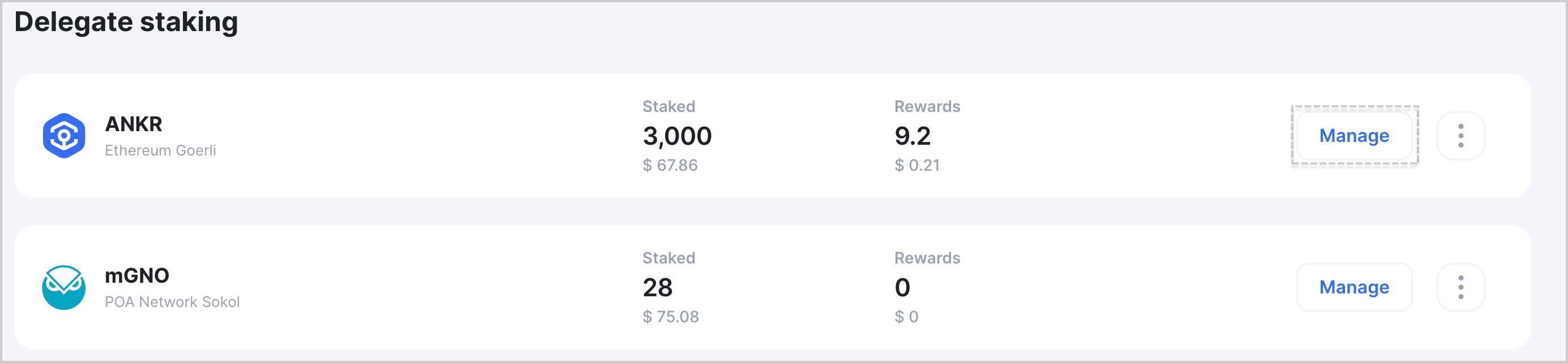Click the mGNO rewards value 0
The image size is (1568, 363).
point(902,287)
